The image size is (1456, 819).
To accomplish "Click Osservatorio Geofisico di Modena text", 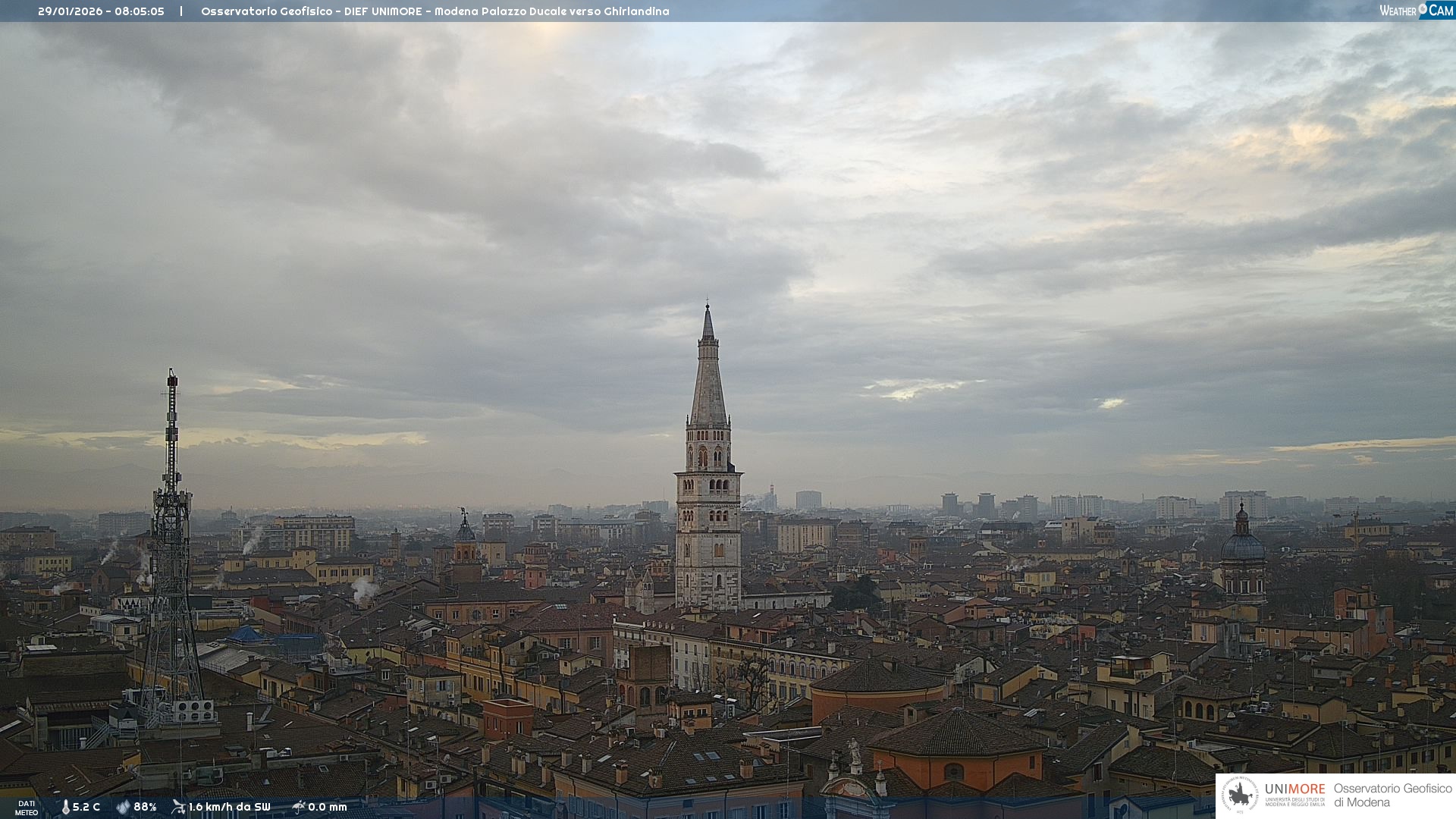I will tap(1392, 795).
